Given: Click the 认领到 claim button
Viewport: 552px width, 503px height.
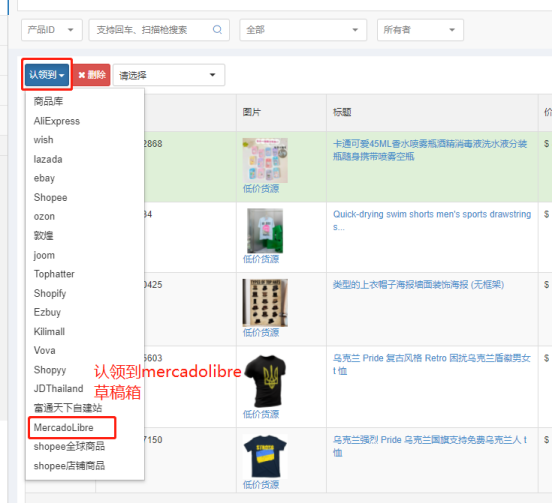Looking at the screenshot, I should tap(47, 75).
